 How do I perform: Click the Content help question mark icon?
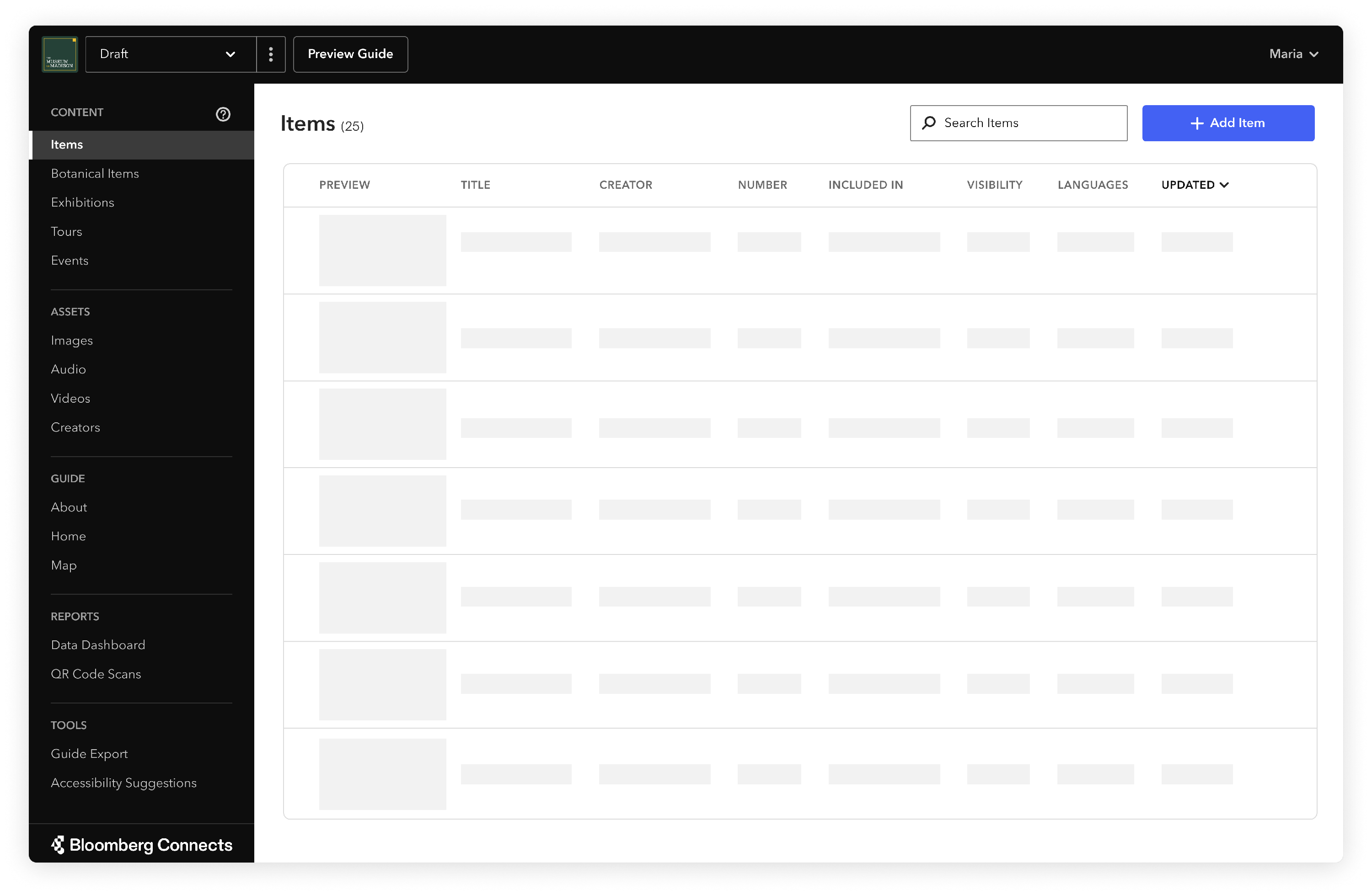pyautogui.click(x=223, y=114)
